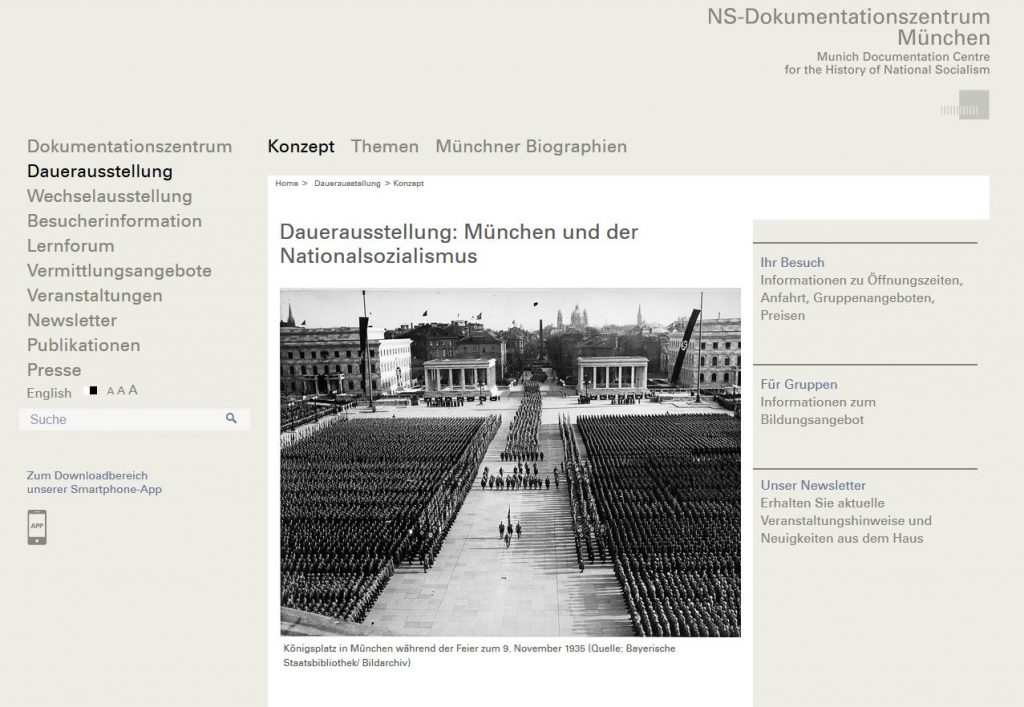
Task: Open the Ihr Besuch link
Action: coord(792,263)
